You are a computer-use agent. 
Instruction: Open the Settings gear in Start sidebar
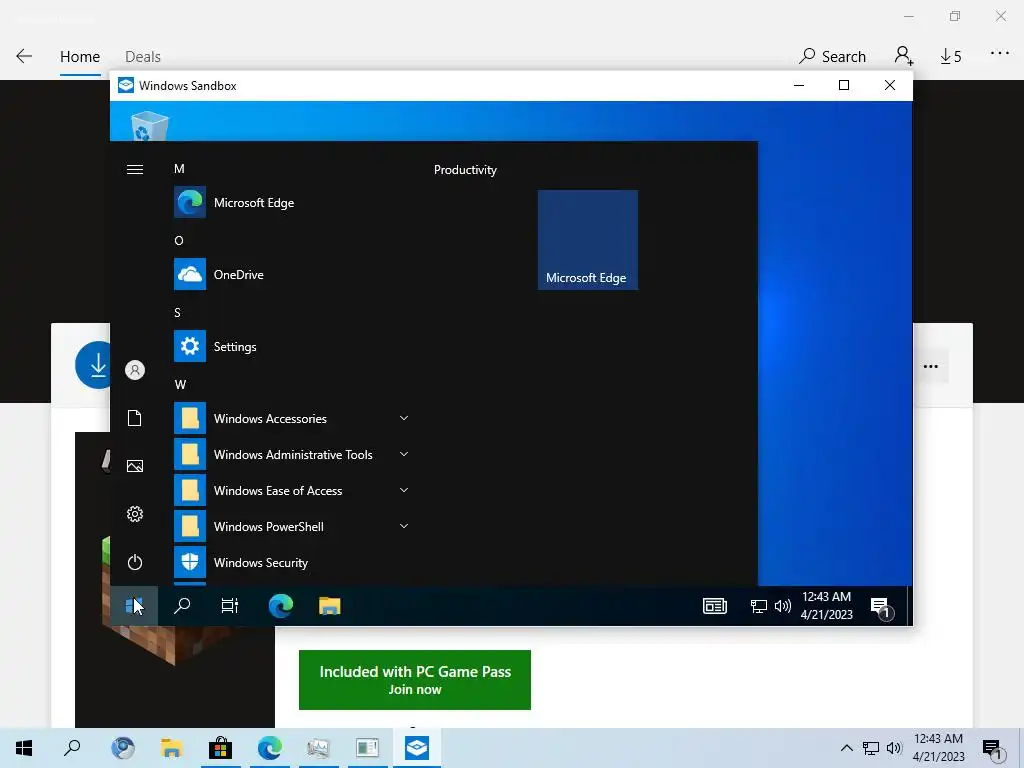pos(135,514)
